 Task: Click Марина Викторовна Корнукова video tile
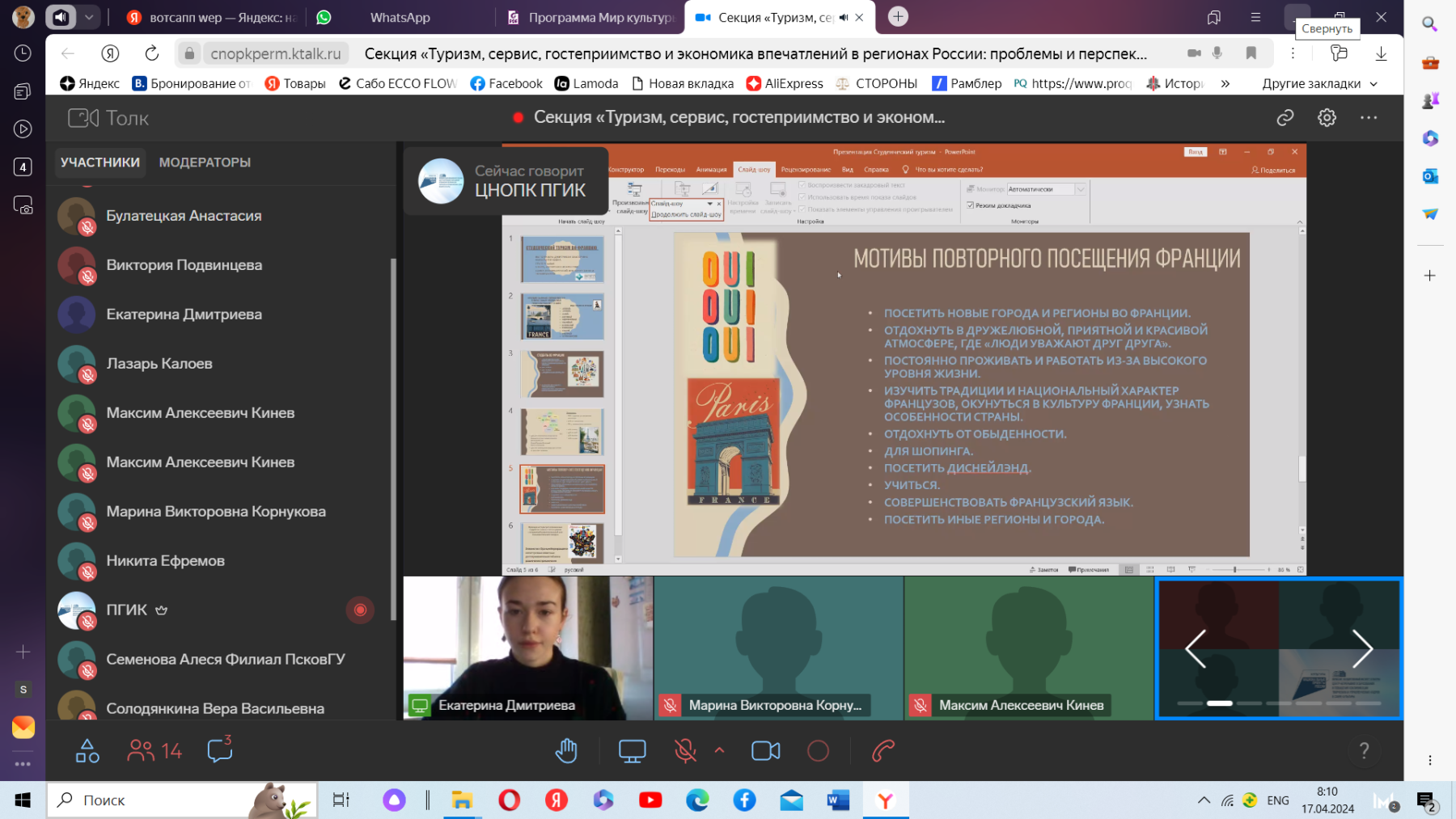click(x=778, y=648)
